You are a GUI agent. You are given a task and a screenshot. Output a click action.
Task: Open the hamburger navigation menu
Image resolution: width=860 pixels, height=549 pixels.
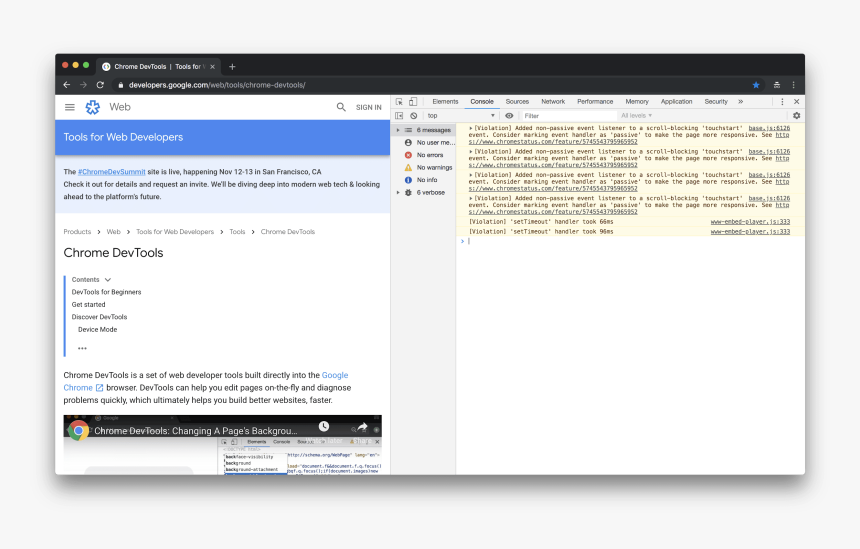pos(70,107)
